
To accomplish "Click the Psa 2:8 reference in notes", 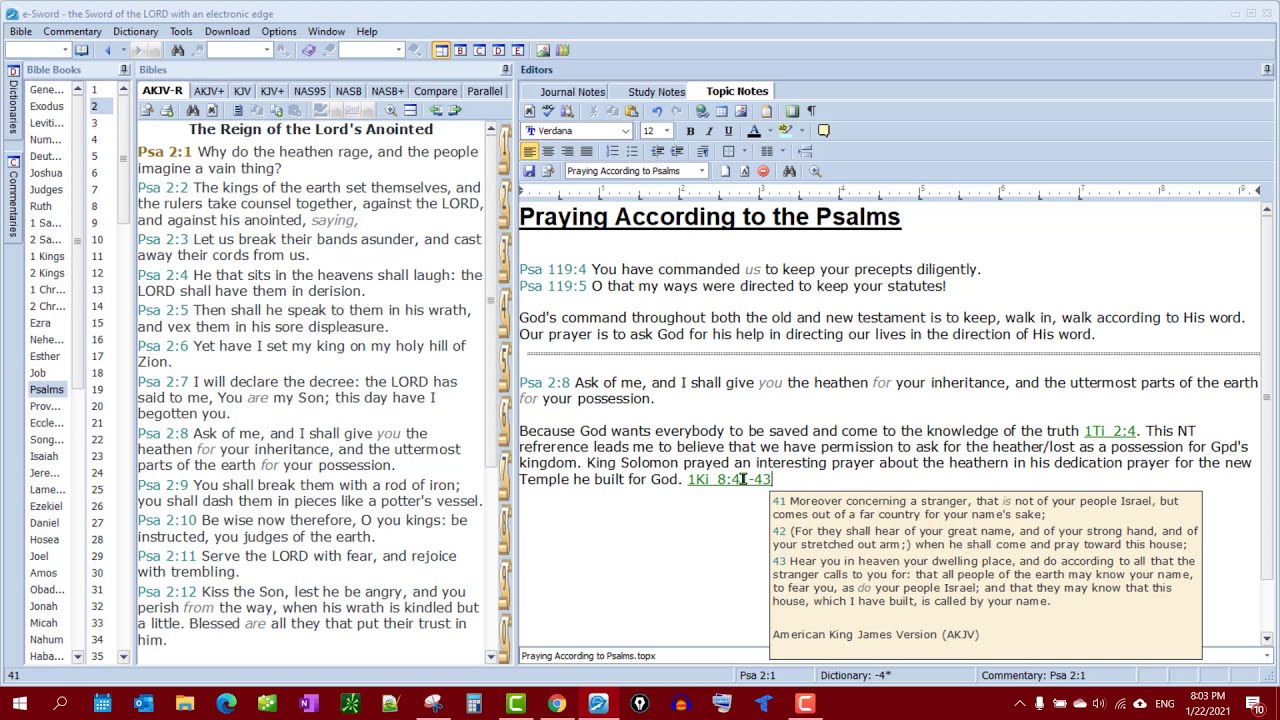I will 544,382.
